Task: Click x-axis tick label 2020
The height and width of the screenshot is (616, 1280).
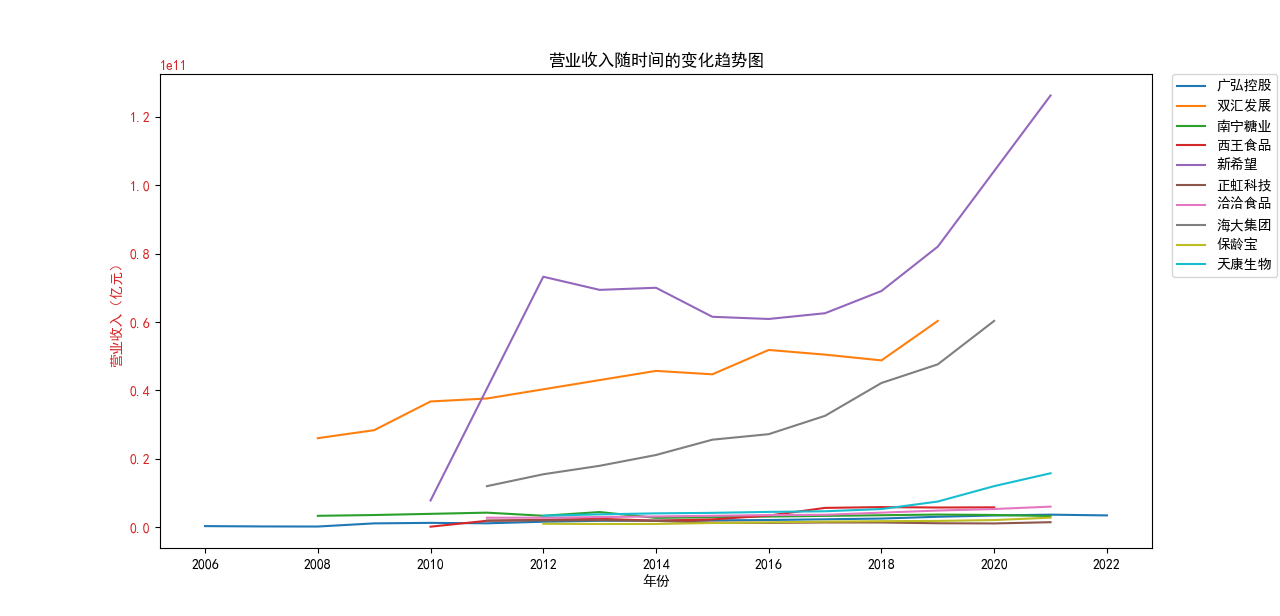Action: 994,563
